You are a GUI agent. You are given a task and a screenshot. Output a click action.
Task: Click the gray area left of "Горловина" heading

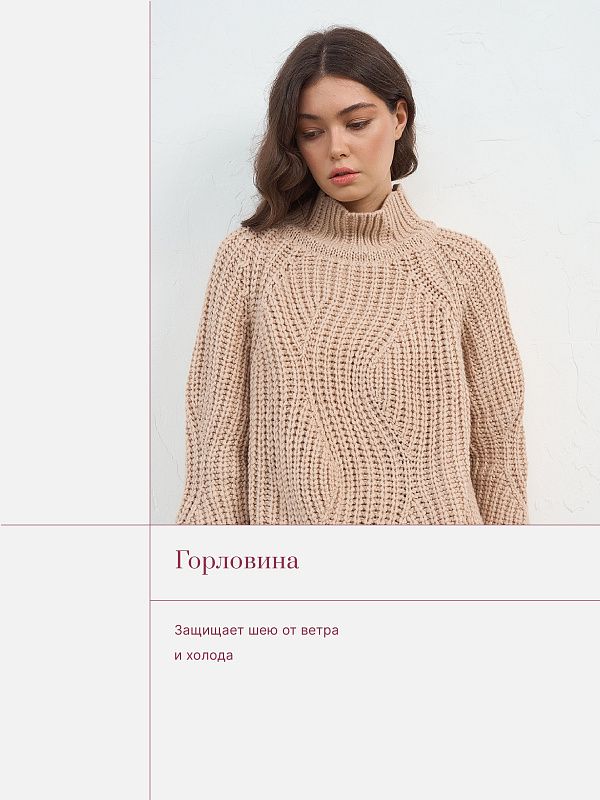[x=75, y=562]
